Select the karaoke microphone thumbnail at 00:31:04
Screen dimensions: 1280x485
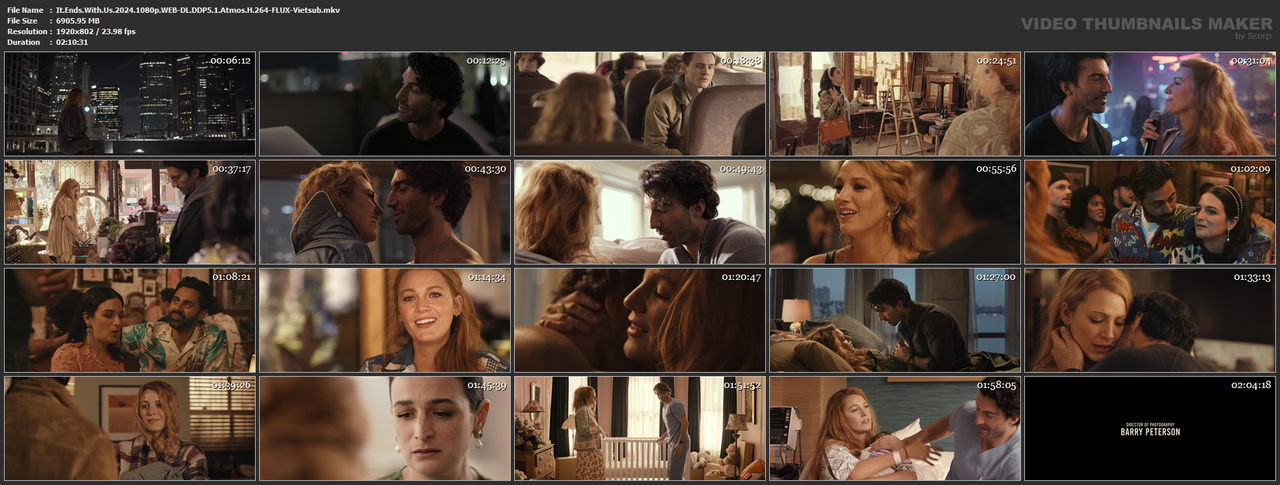point(1150,104)
